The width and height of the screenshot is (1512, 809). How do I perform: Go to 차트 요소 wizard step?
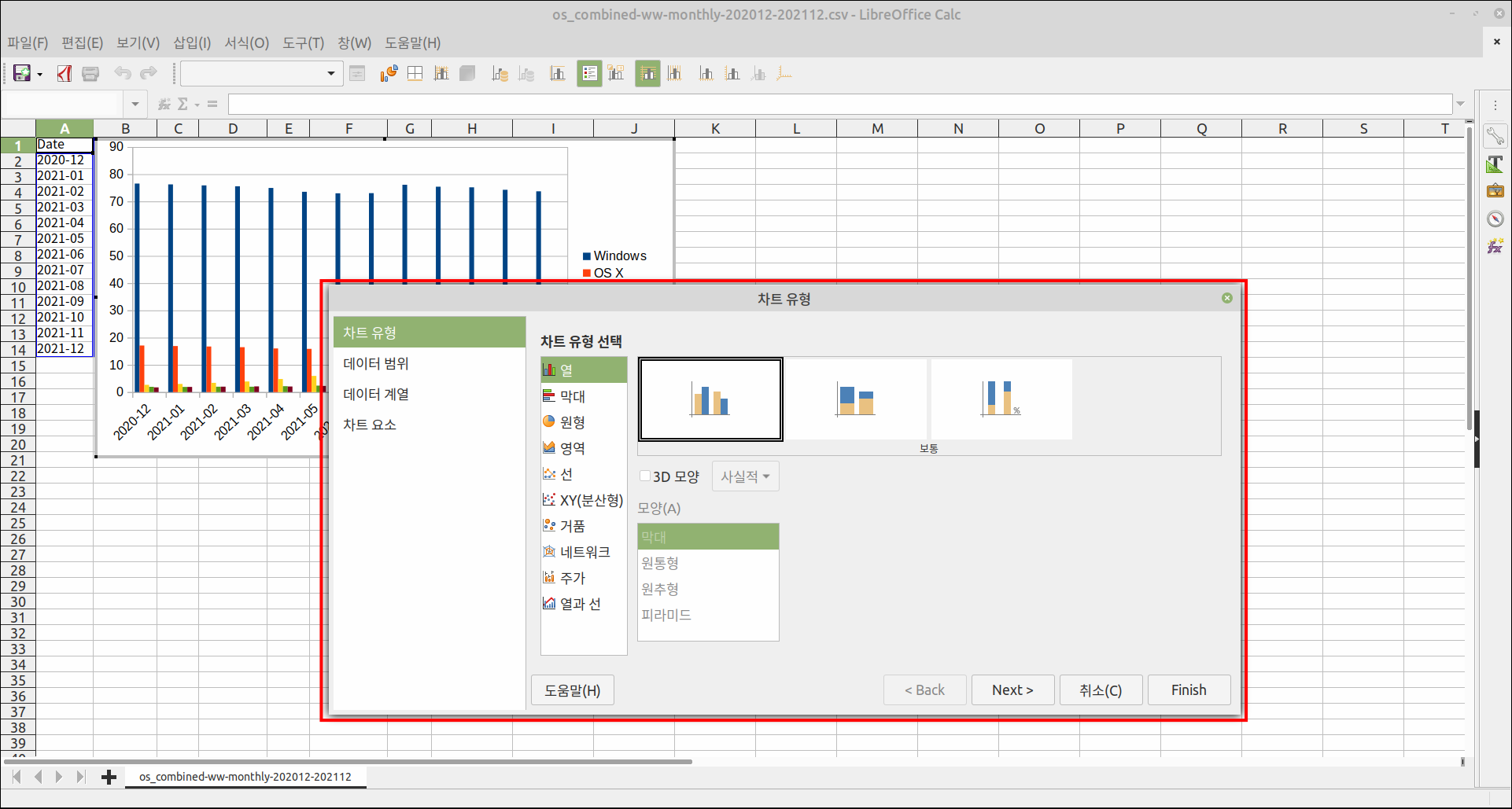430,425
